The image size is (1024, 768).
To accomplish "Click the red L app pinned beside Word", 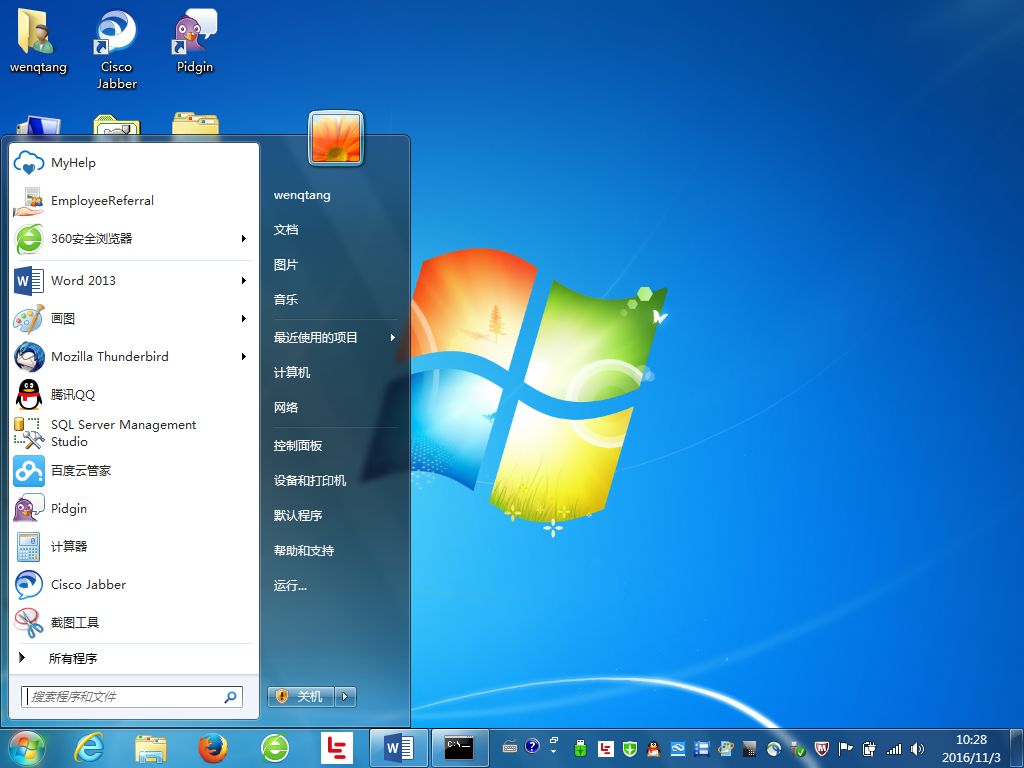I will coord(337,748).
